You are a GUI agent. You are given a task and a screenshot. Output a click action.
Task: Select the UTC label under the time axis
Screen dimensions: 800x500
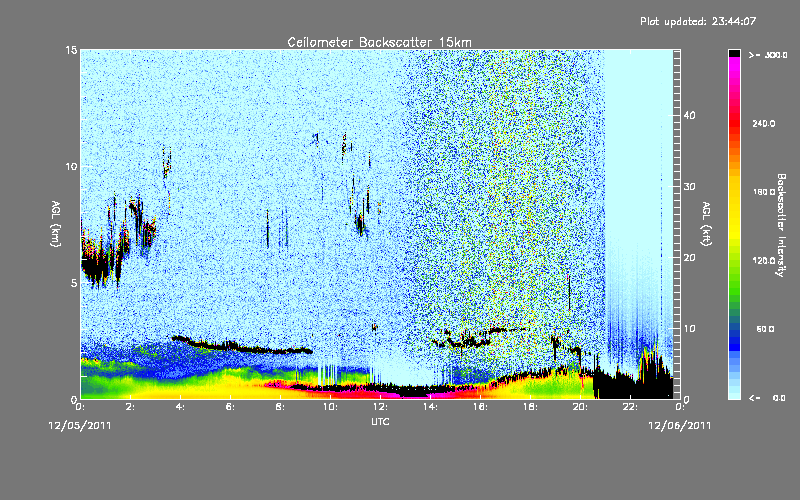click(x=380, y=421)
